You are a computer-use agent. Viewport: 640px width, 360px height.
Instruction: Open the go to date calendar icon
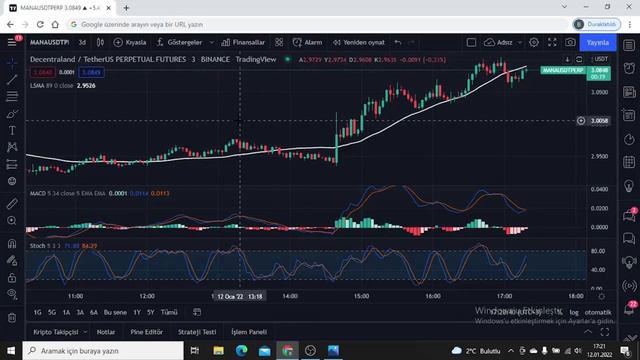(197, 312)
